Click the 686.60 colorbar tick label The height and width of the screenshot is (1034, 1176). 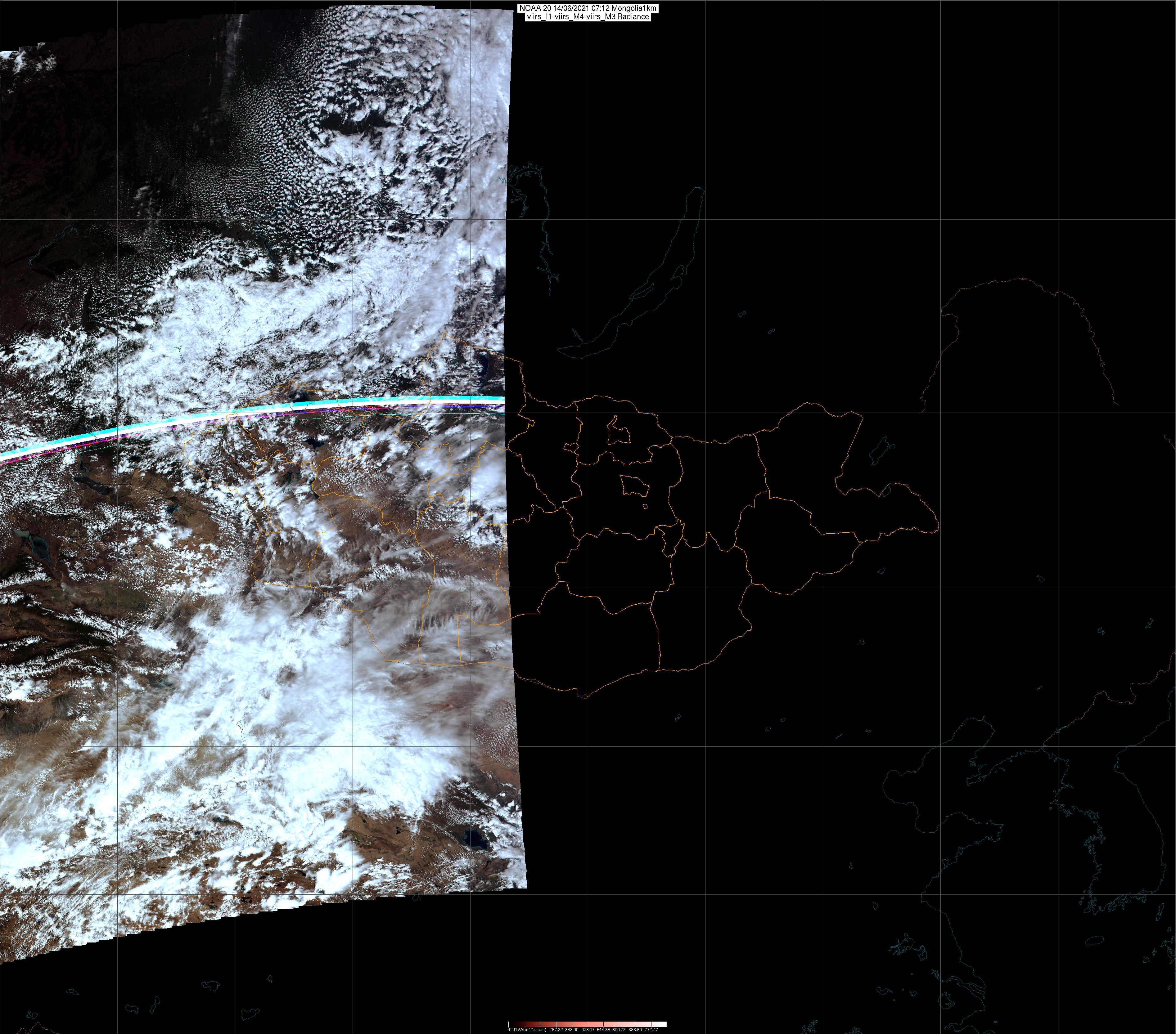[x=635, y=1030]
